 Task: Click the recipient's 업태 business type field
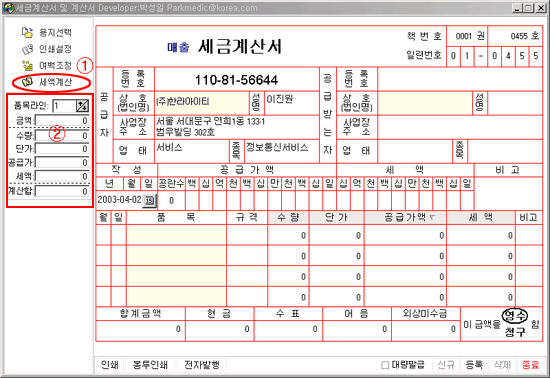(x=415, y=151)
